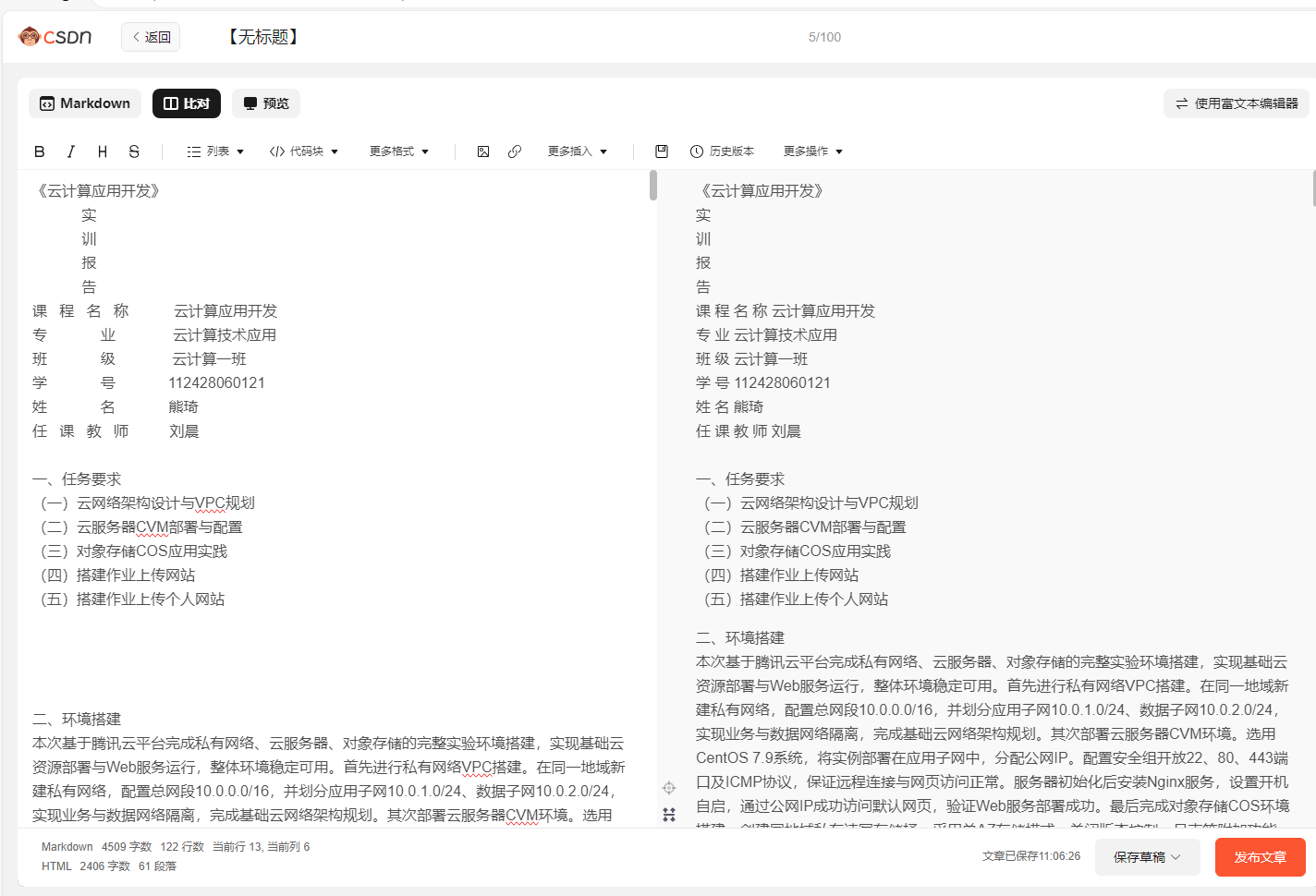Open the 代码块 code block dropdown
The image size is (1316, 896).
tap(304, 151)
